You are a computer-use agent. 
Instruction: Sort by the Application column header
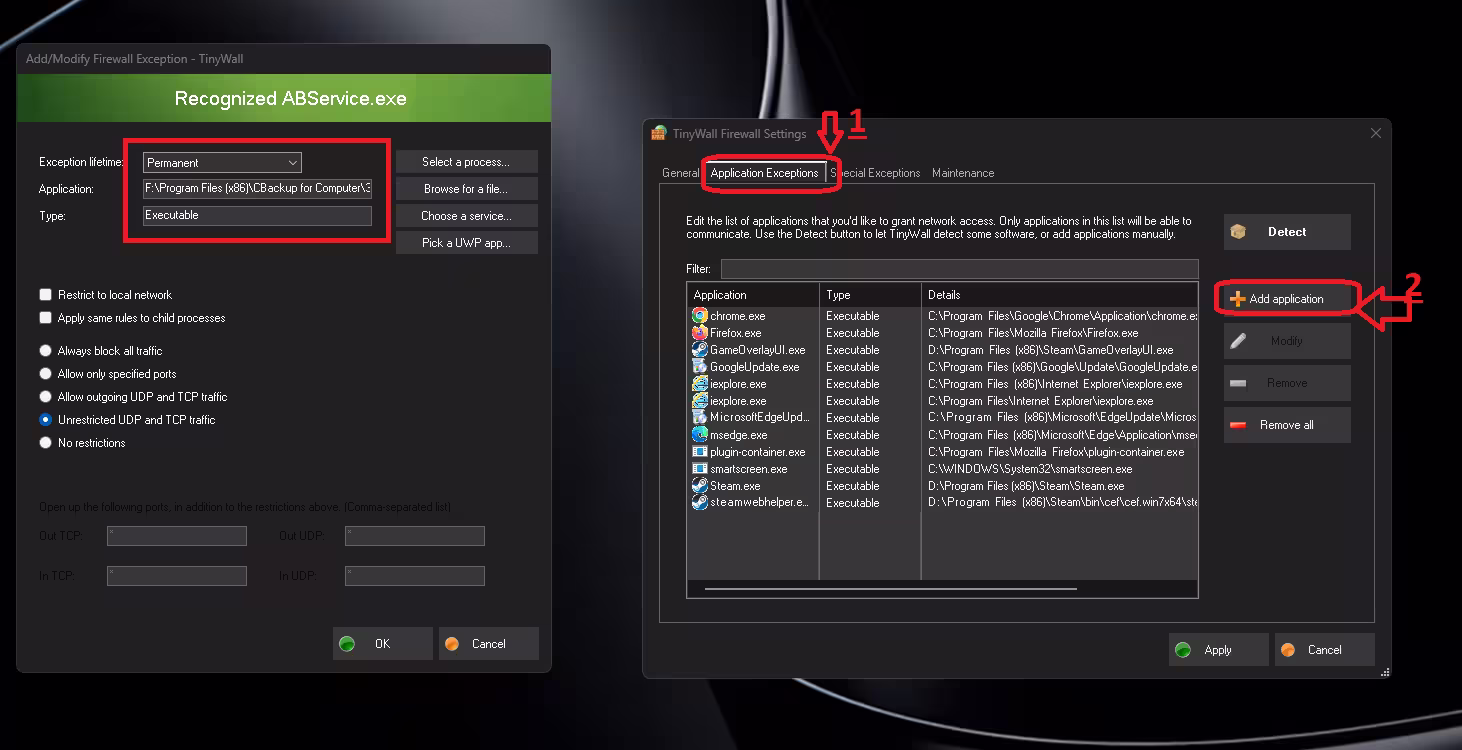[753, 295]
